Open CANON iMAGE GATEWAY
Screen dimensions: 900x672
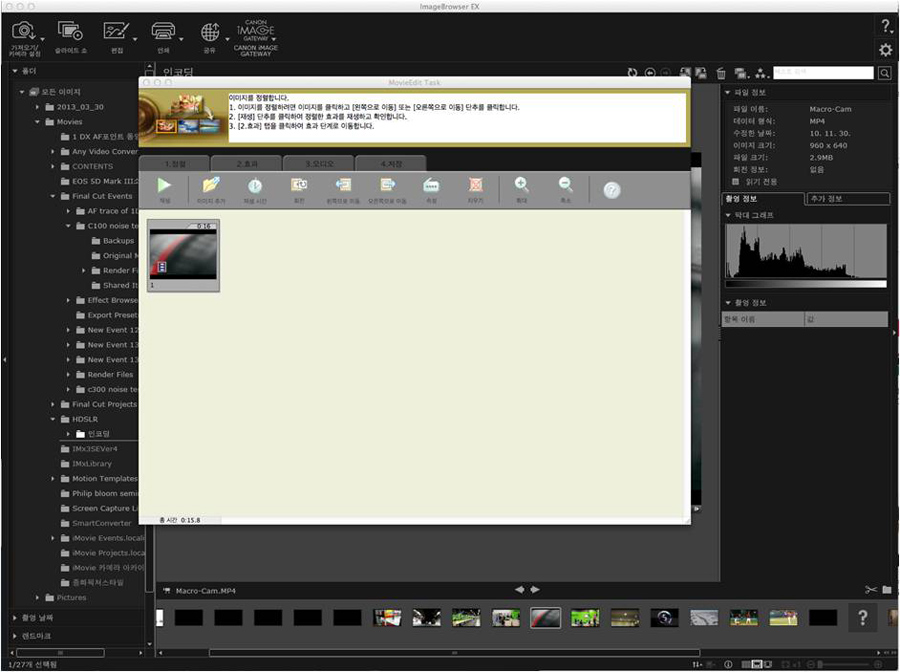256,38
